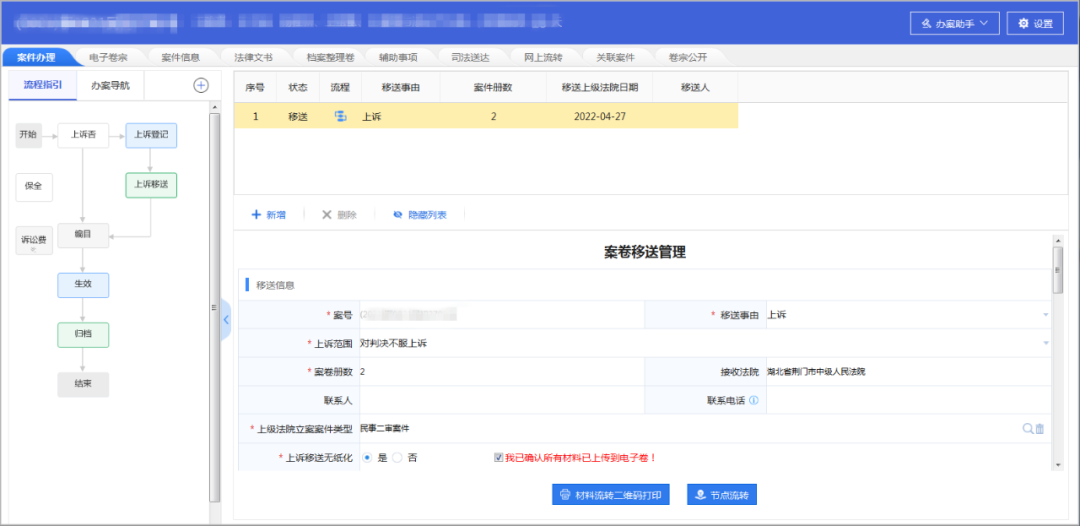
Task: Collapse the left panel with the arrow handle
Action: click(225, 319)
